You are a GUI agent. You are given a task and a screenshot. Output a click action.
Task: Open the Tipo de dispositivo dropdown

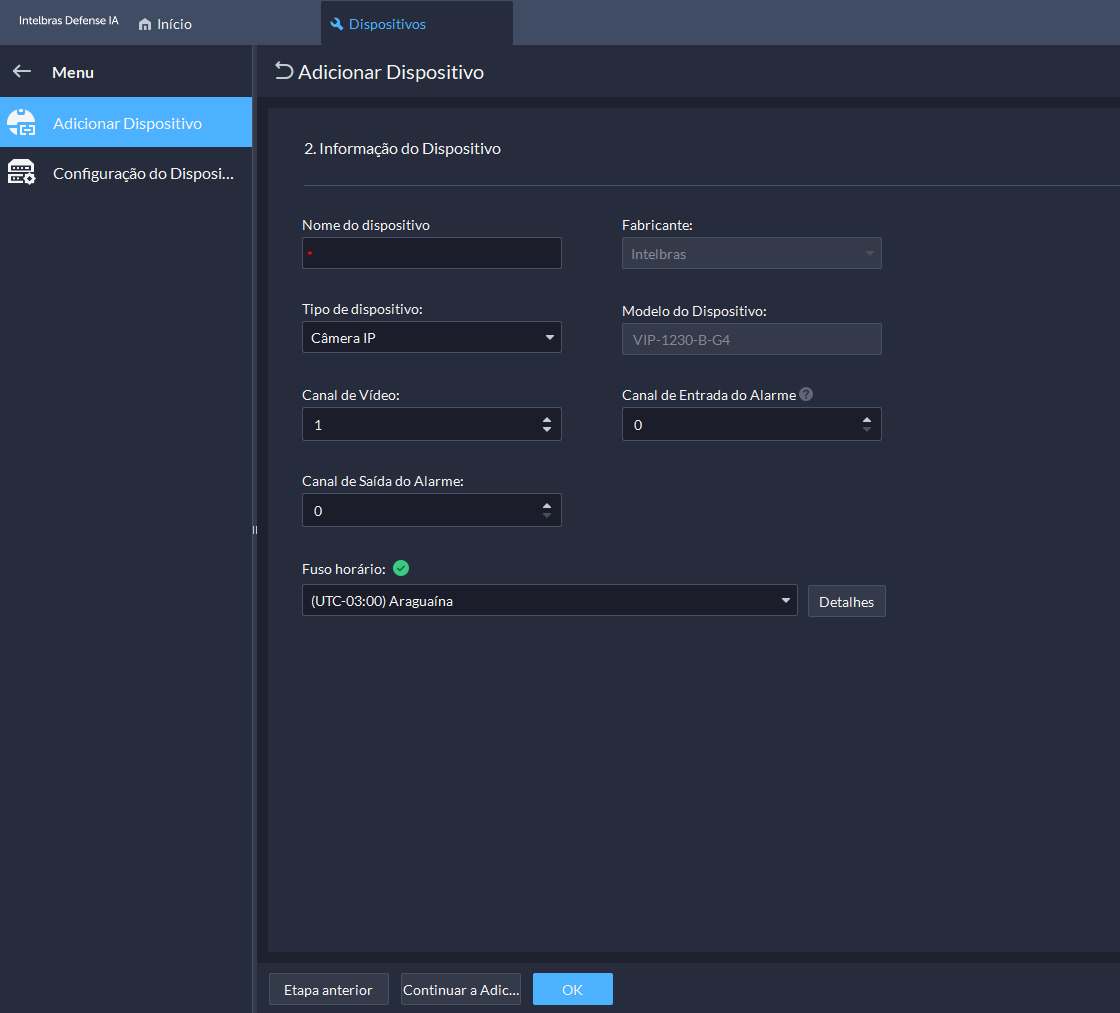(x=431, y=337)
